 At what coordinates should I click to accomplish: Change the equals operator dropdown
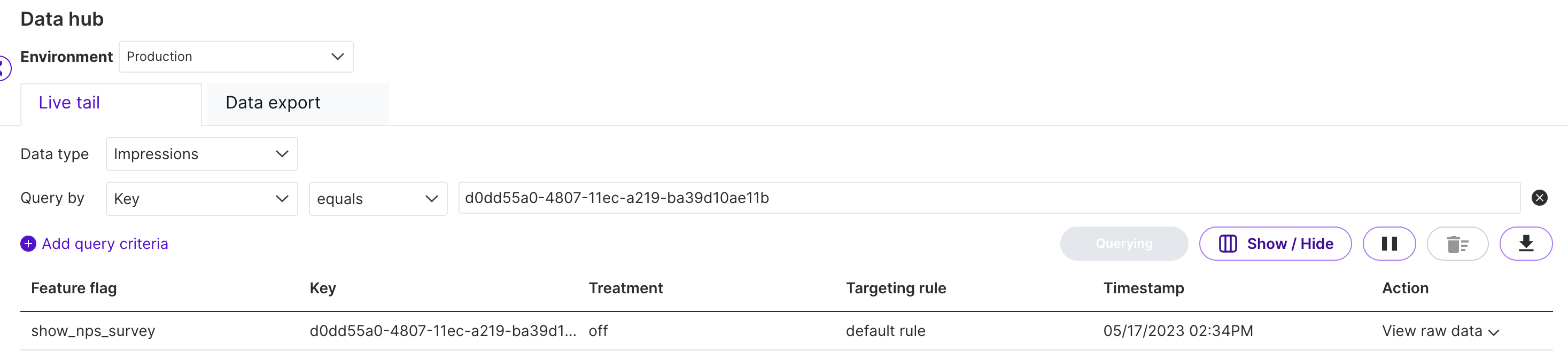click(377, 198)
